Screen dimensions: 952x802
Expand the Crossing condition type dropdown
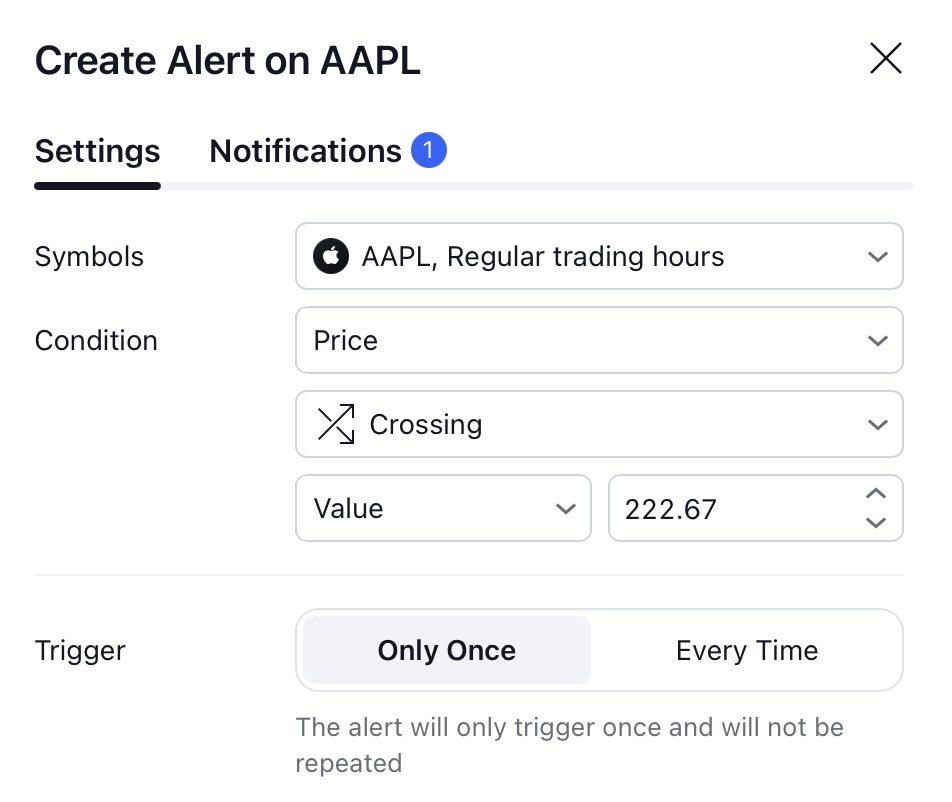599,424
